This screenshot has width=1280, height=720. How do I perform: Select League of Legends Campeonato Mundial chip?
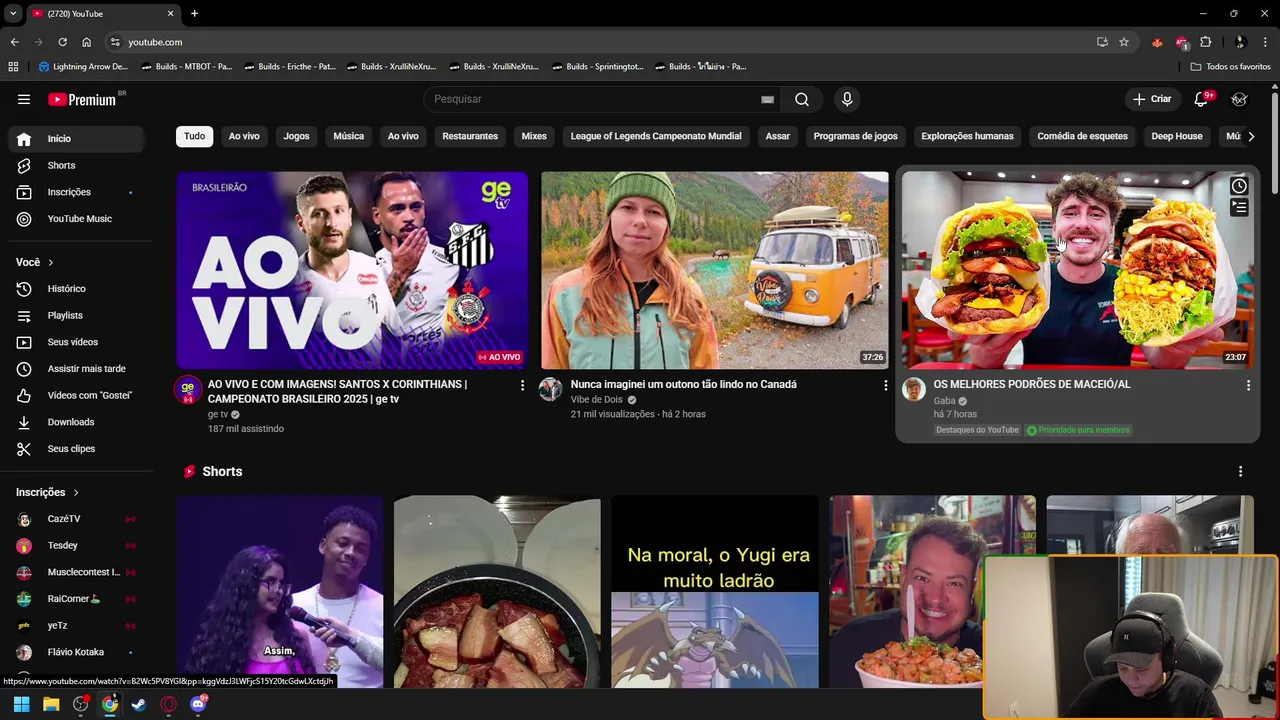tap(656, 136)
